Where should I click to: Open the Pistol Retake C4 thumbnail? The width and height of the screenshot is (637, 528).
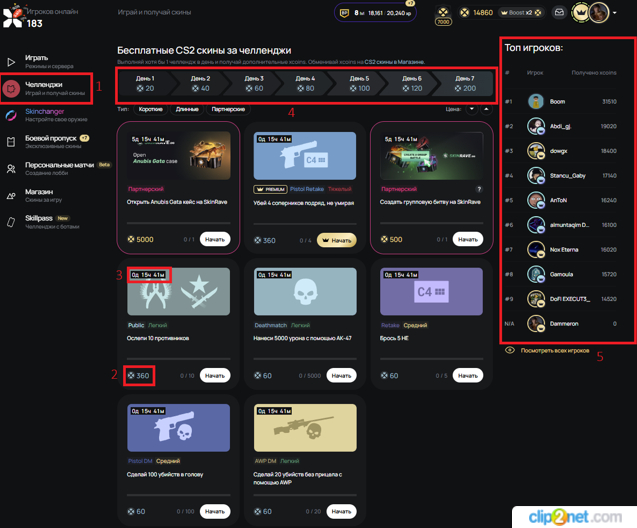tap(305, 156)
